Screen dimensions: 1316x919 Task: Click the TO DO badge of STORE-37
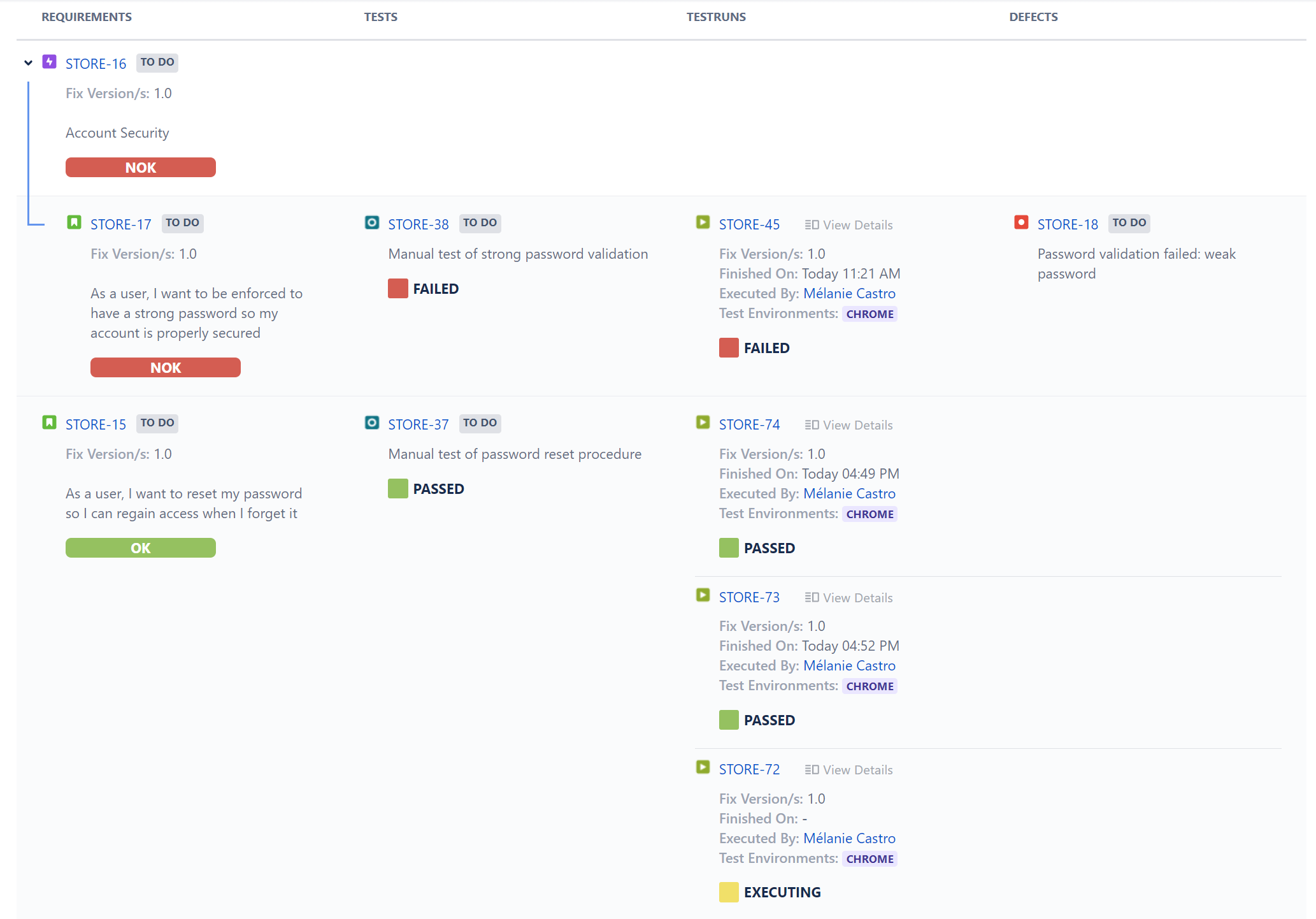(480, 423)
